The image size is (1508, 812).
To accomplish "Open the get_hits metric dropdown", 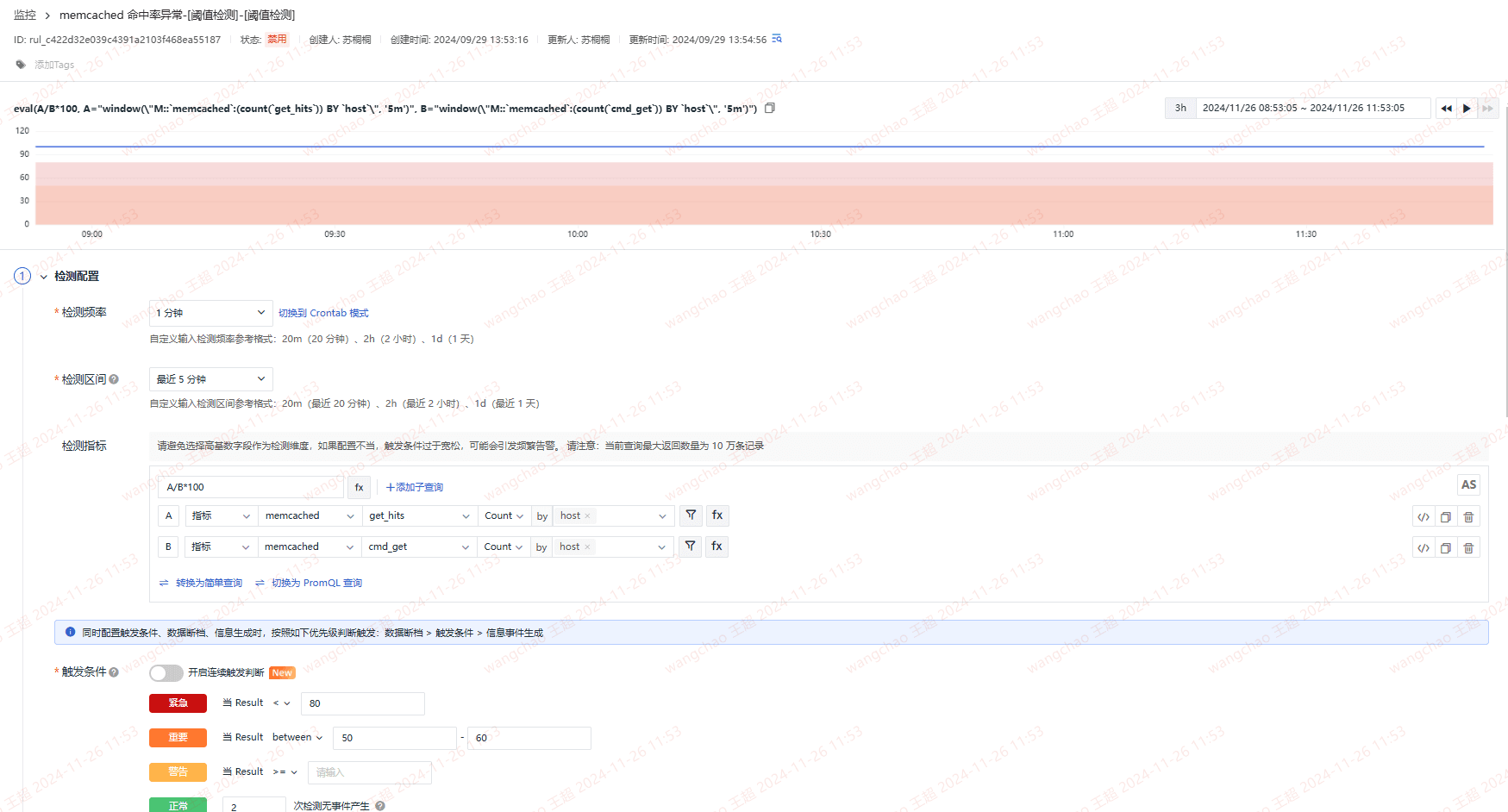I will tap(420, 515).
